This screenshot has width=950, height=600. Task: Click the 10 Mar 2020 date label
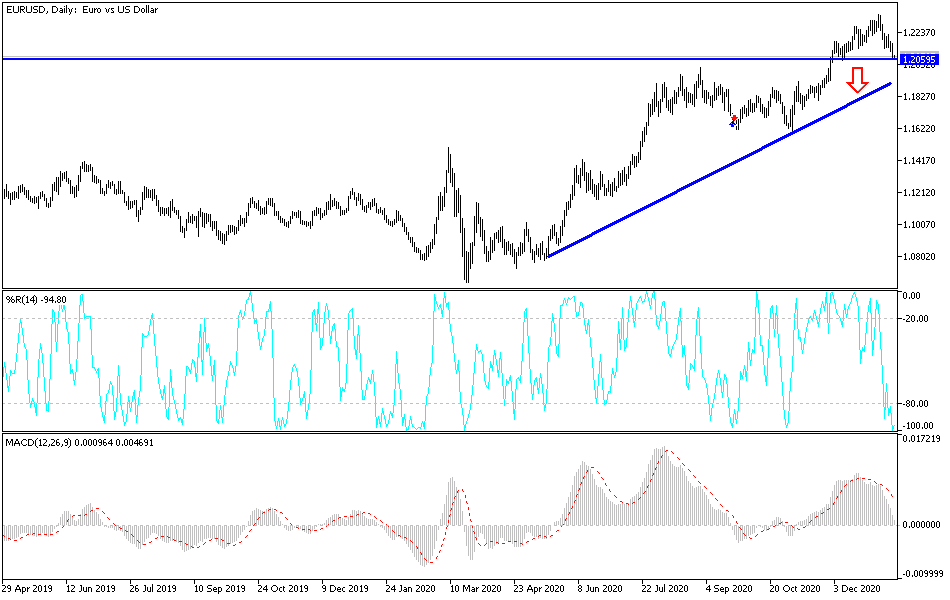(476, 588)
